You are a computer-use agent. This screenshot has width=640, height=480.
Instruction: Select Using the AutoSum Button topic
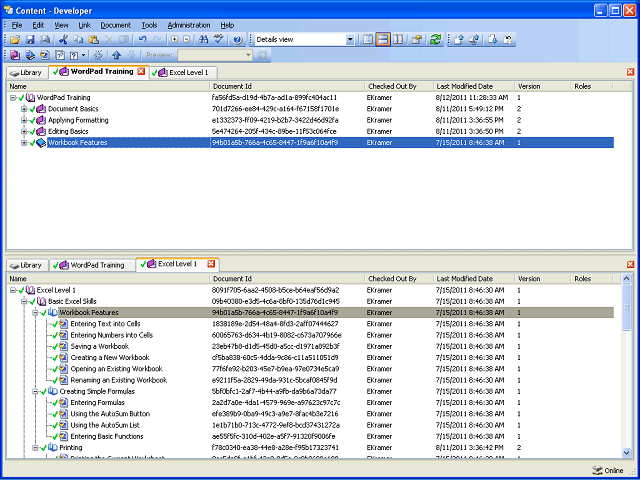point(110,414)
